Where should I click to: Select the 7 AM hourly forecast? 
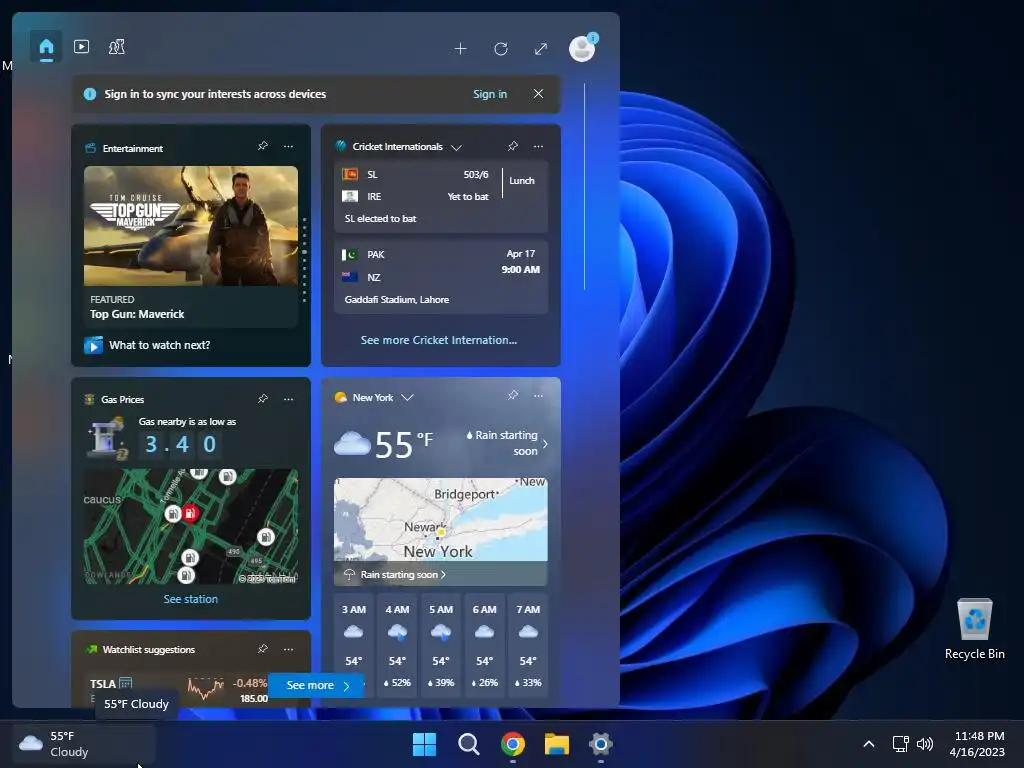(x=528, y=645)
